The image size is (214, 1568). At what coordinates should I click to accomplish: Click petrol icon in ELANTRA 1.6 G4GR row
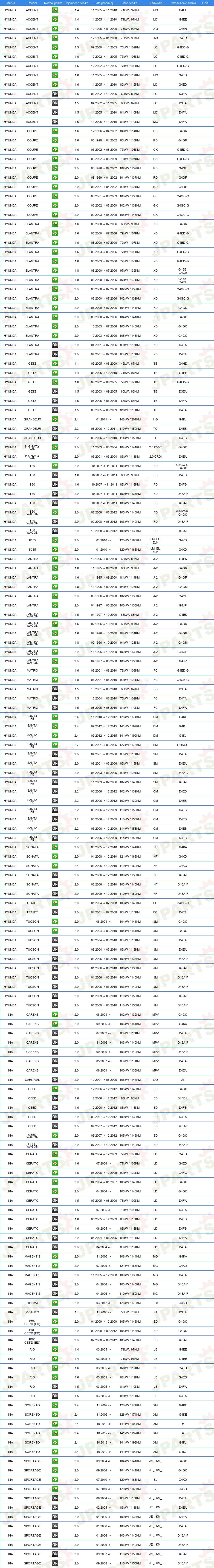point(55,224)
